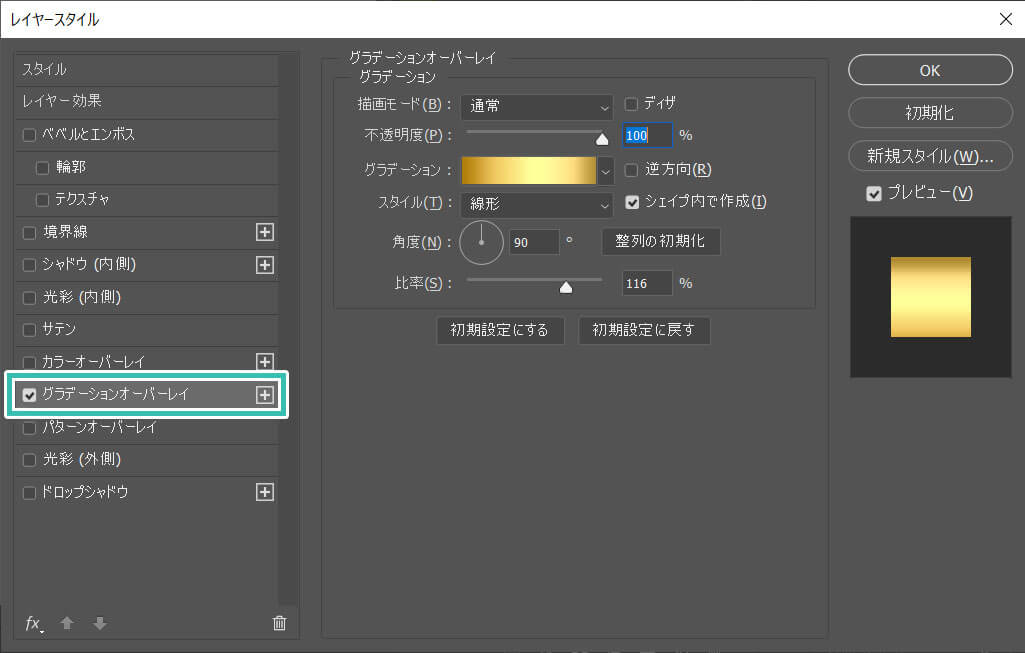The image size is (1025, 653).
Task: Click the angle dial for 角度
Action: [481, 243]
